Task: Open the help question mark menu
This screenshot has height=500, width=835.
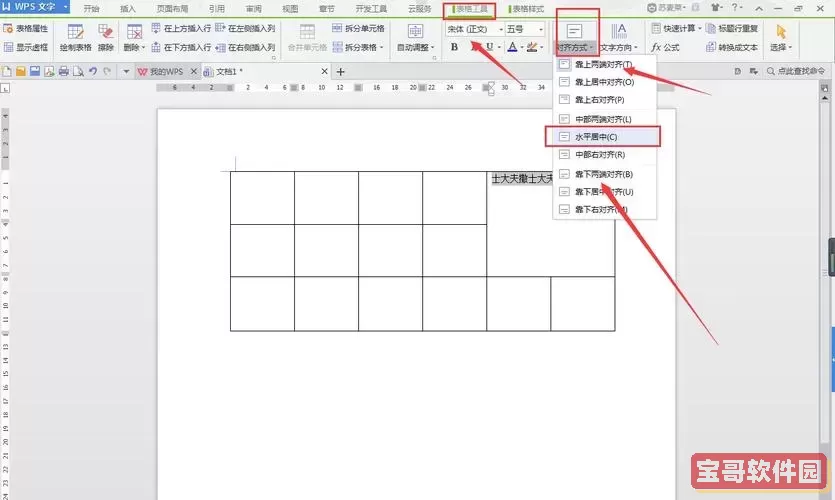Action: click(735, 8)
